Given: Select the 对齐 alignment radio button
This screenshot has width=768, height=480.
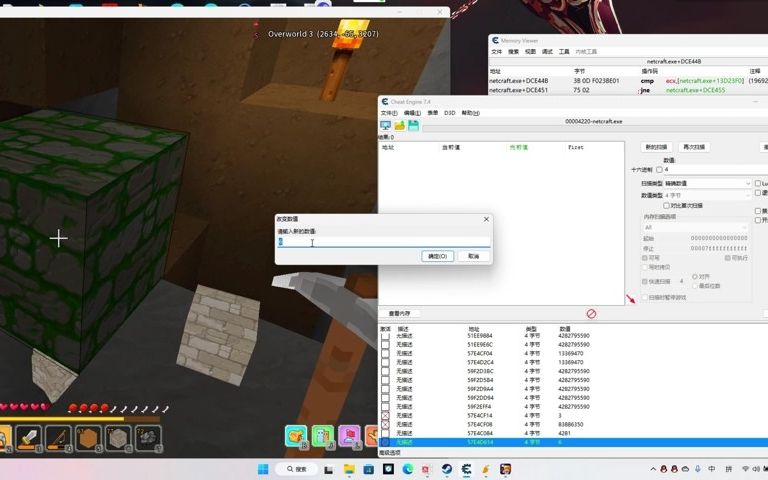Looking at the screenshot, I should point(695,277).
